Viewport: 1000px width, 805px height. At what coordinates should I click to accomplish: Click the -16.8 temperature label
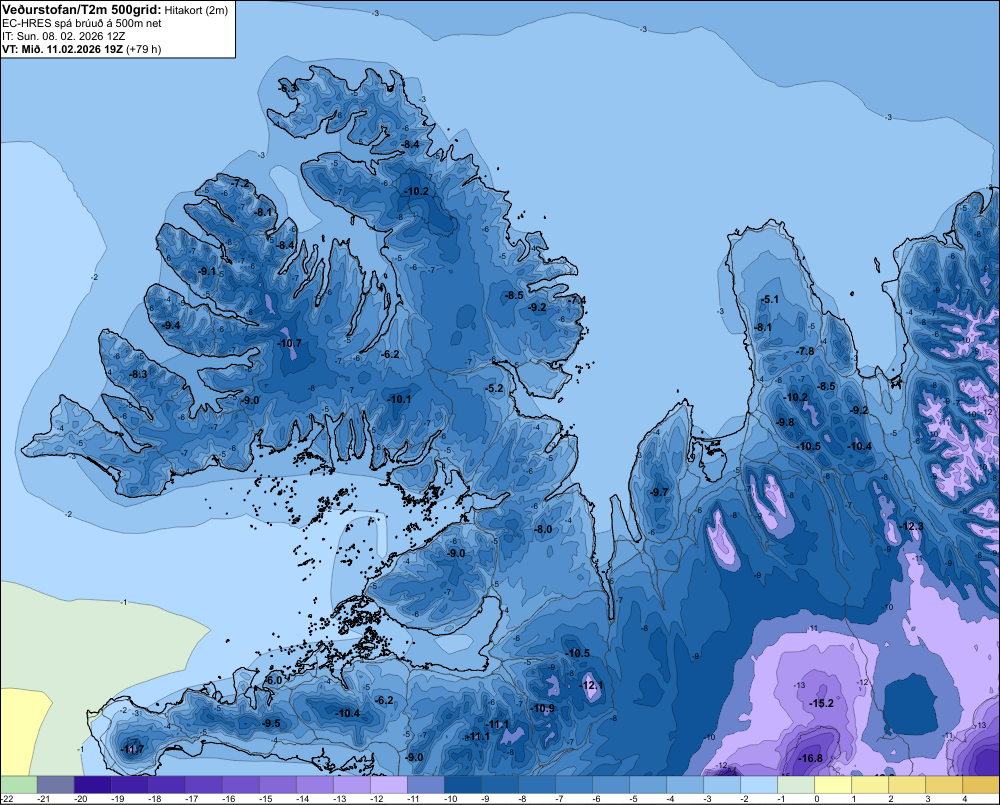(x=810, y=758)
